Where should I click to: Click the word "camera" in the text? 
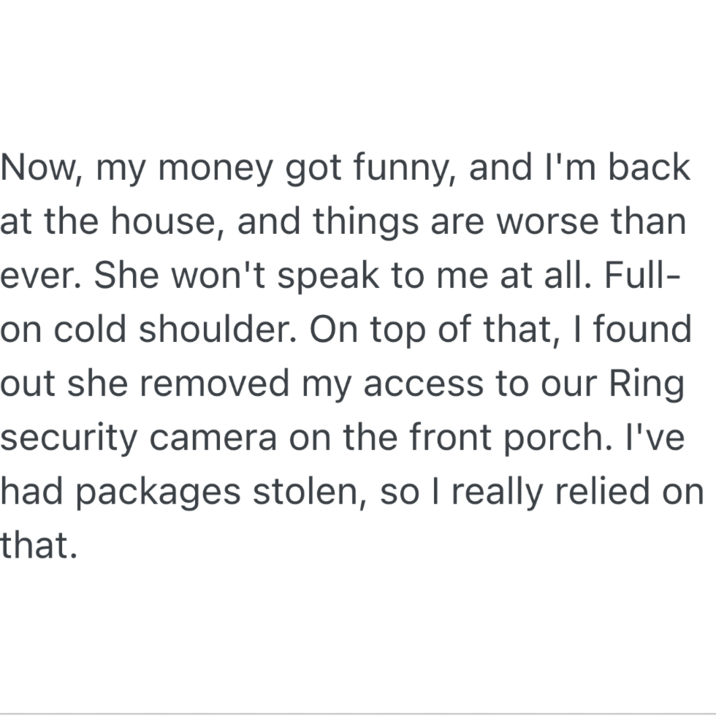click(213, 439)
